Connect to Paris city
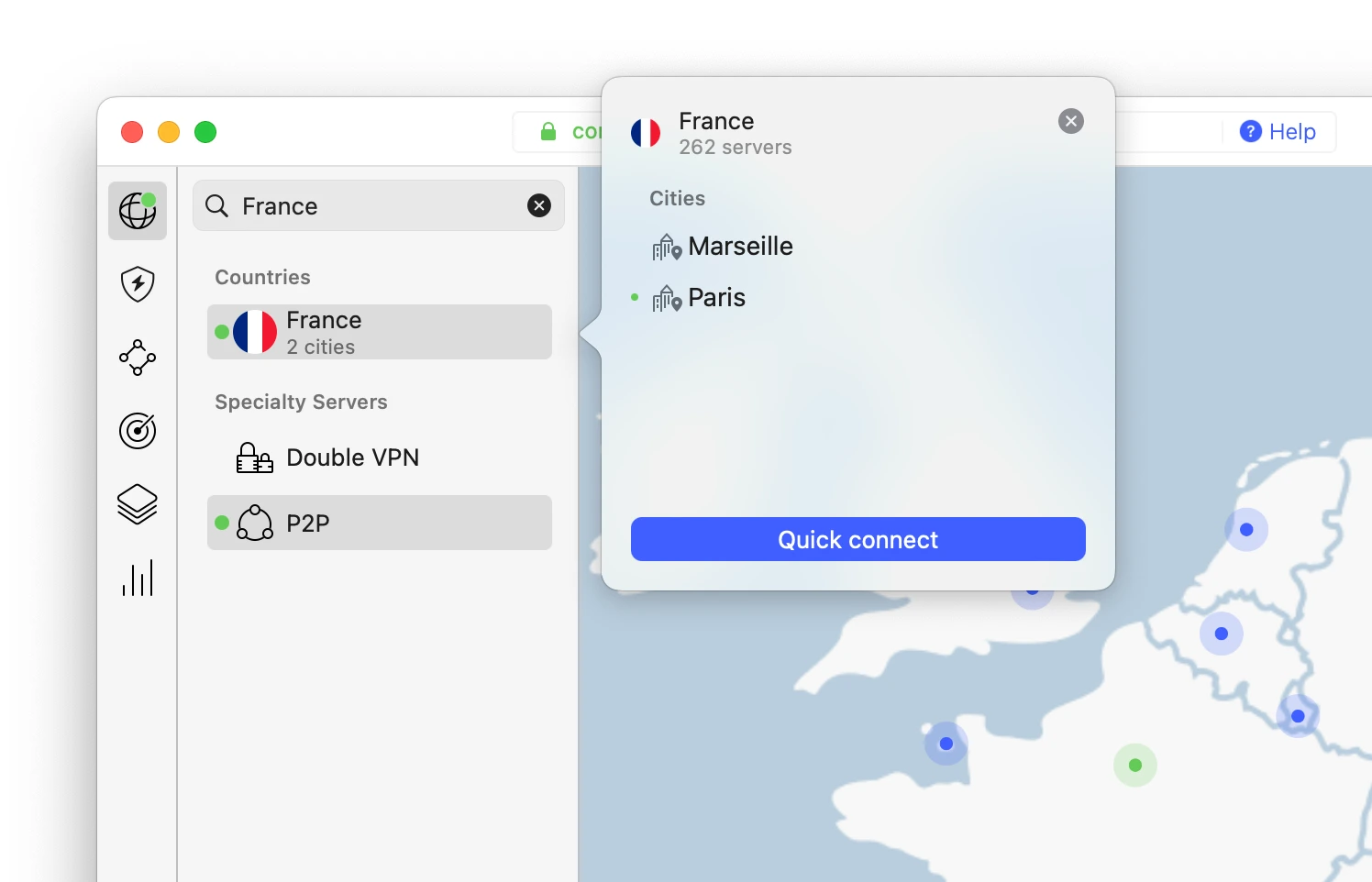The height and width of the screenshot is (882, 1372). click(x=716, y=297)
